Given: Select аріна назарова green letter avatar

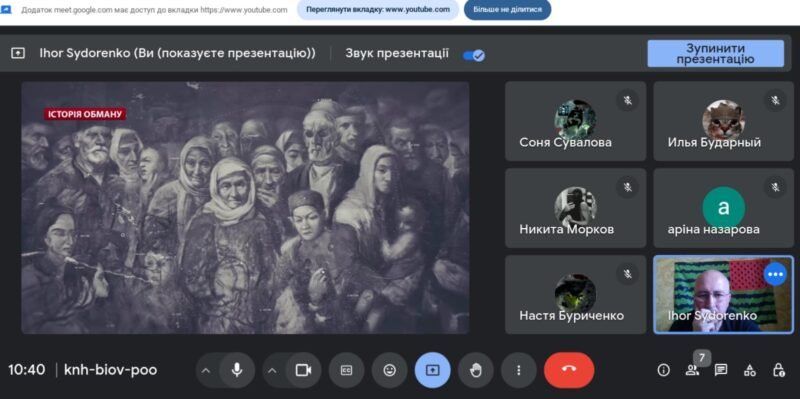Looking at the screenshot, I should pyautogui.click(x=723, y=207).
